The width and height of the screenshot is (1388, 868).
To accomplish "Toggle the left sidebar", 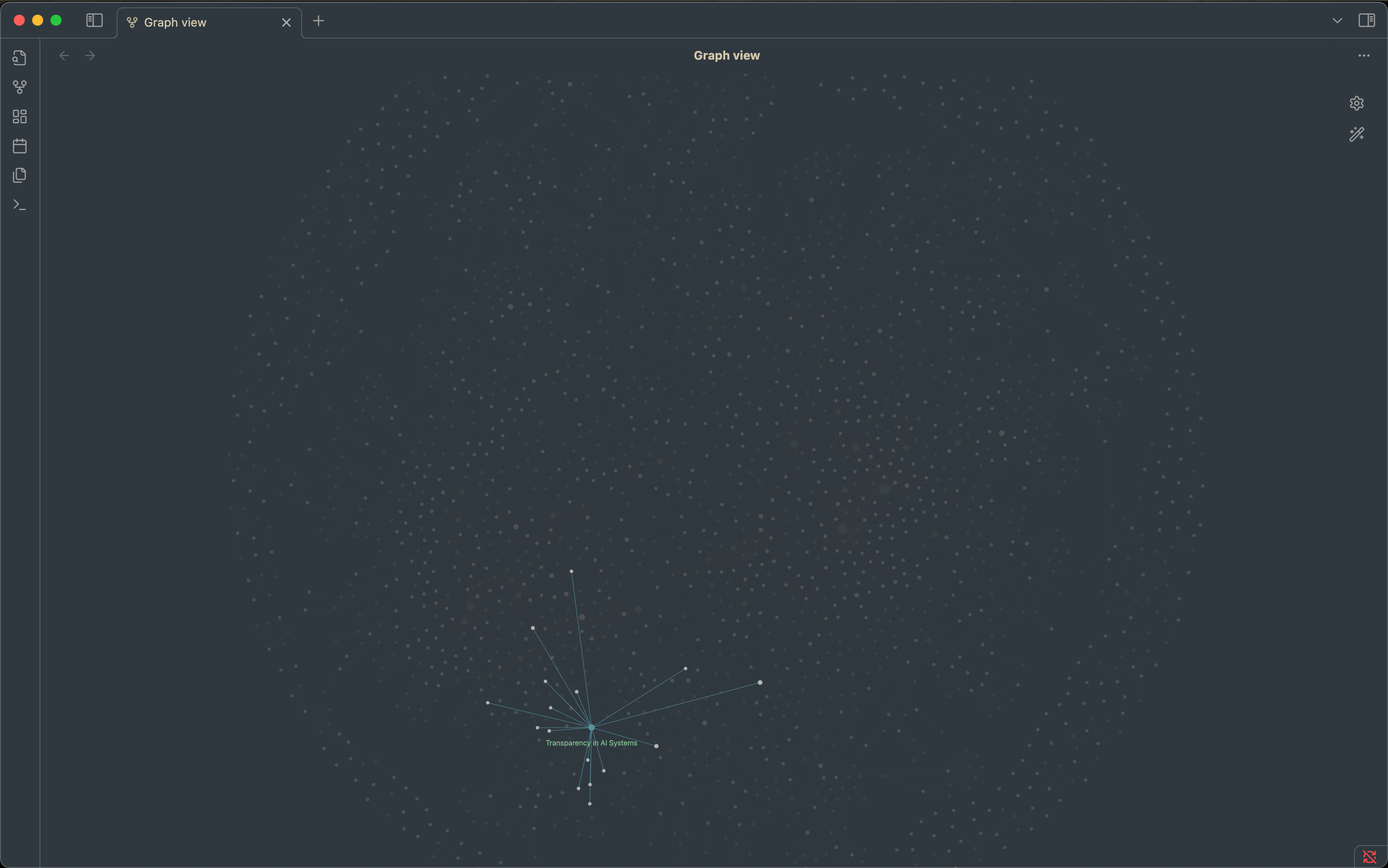I will tap(94, 21).
